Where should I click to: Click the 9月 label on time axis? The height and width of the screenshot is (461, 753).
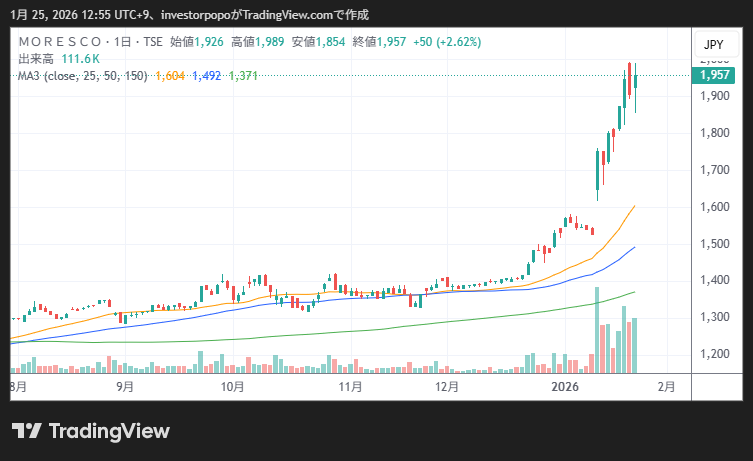(125, 386)
